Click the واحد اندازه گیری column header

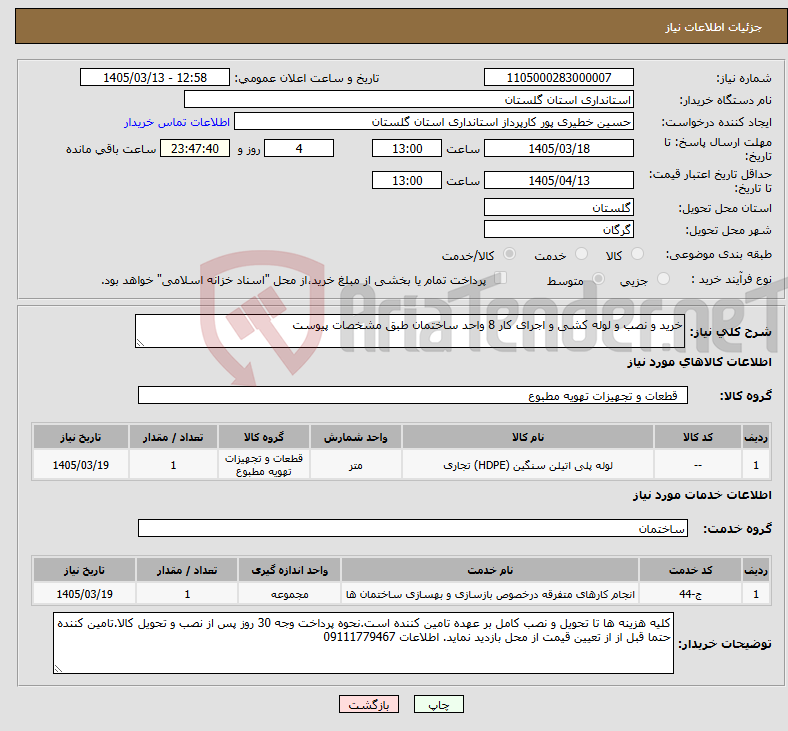click(x=289, y=570)
